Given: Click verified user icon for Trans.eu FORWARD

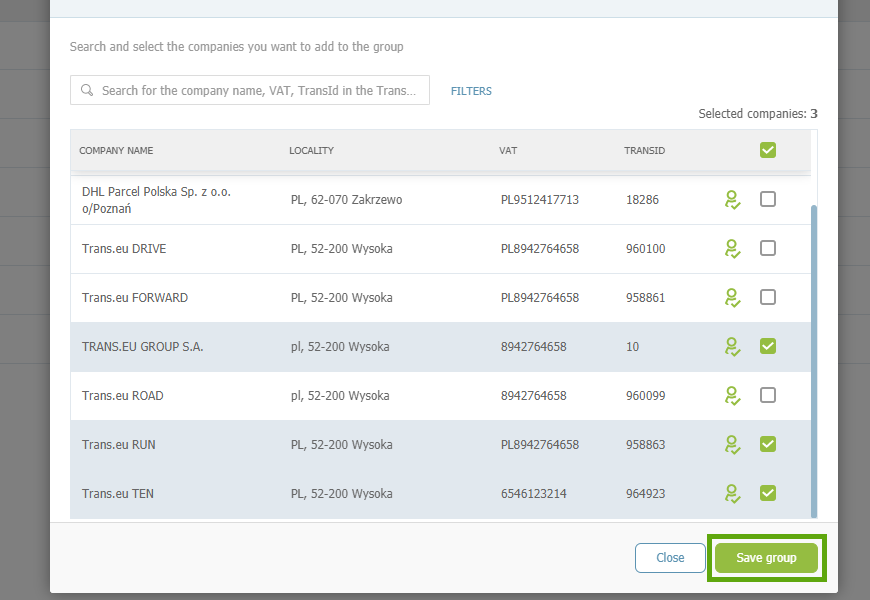Looking at the screenshot, I should 732,298.
